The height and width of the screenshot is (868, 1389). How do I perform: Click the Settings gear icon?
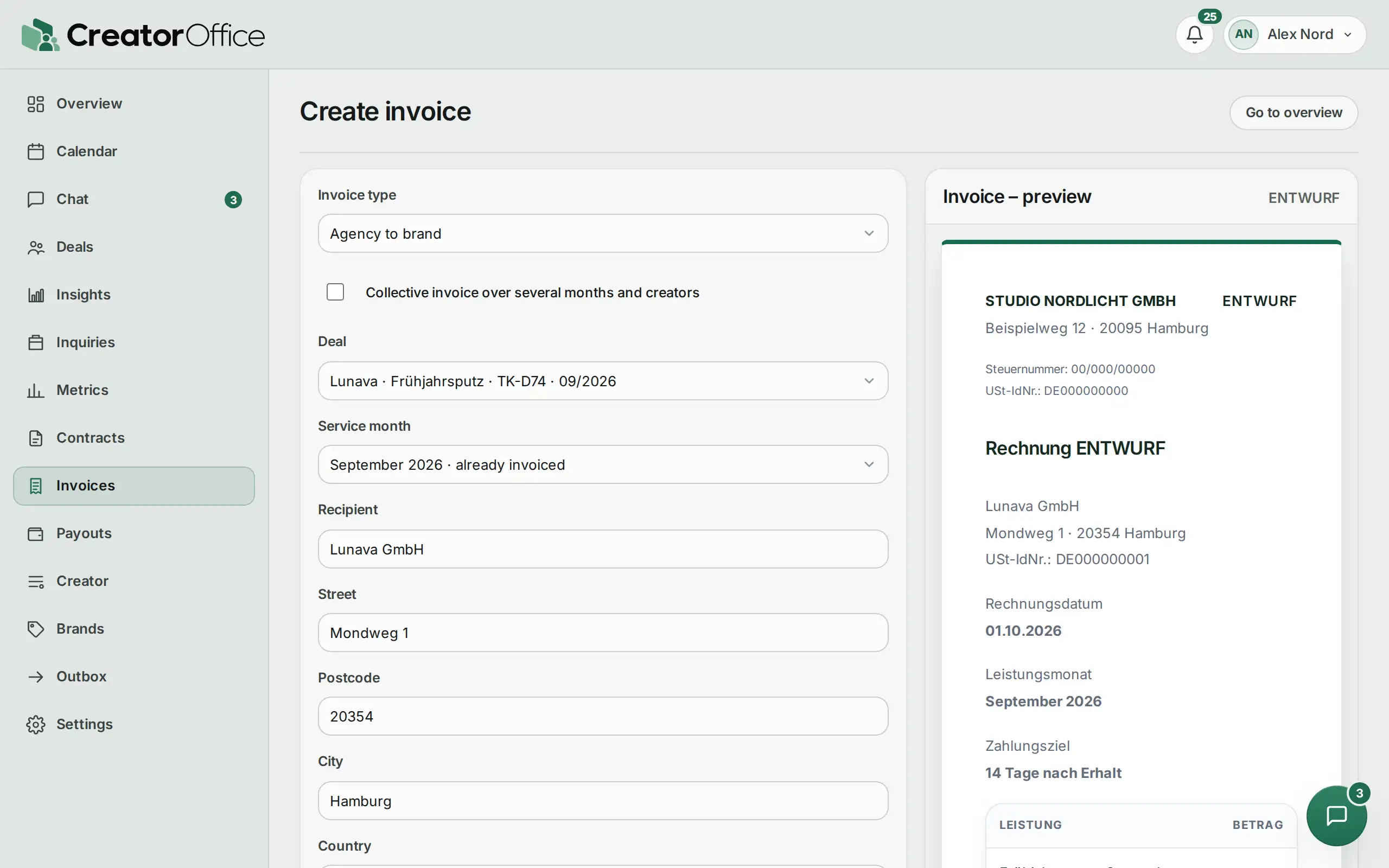tap(36, 724)
